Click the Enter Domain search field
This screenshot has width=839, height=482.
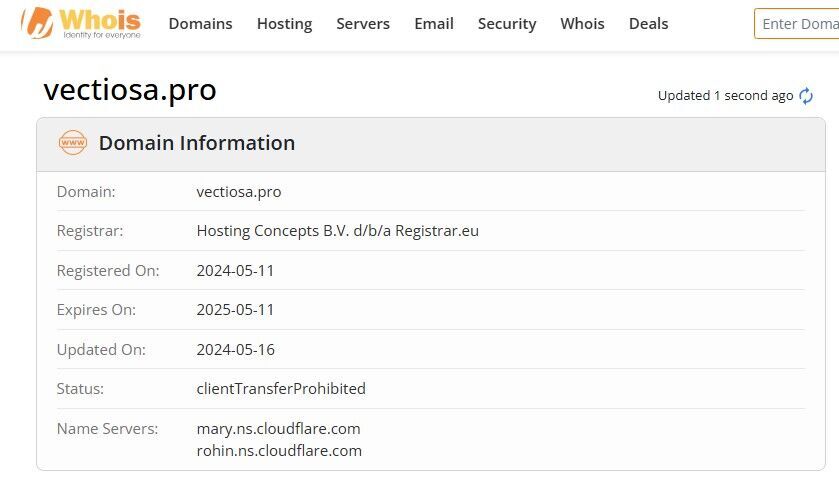[x=797, y=24]
